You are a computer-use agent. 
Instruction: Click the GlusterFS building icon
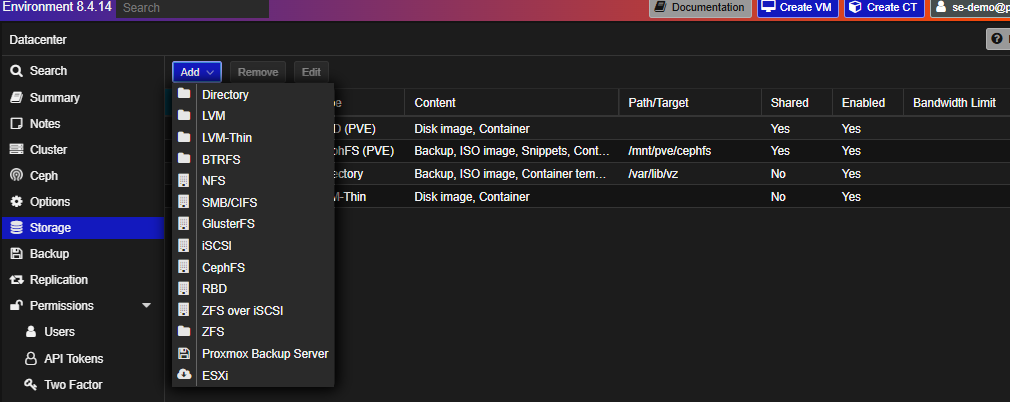[184, 224]
